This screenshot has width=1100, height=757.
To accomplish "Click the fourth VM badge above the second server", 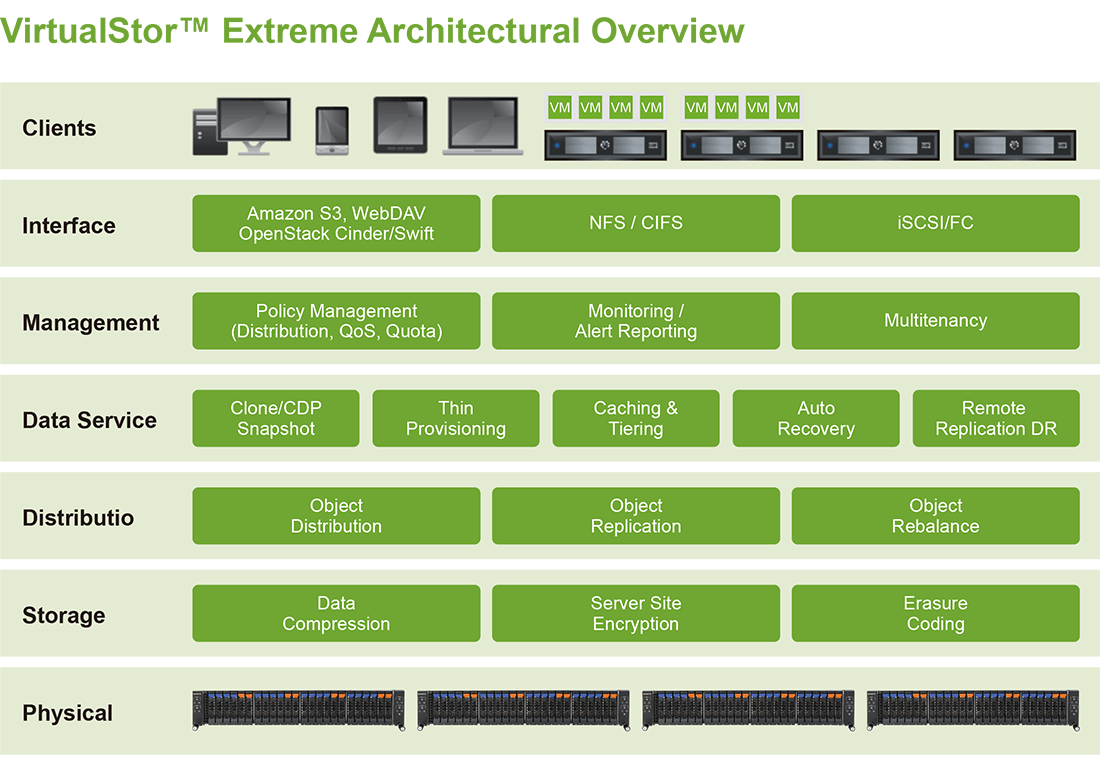I will (788, 107).
